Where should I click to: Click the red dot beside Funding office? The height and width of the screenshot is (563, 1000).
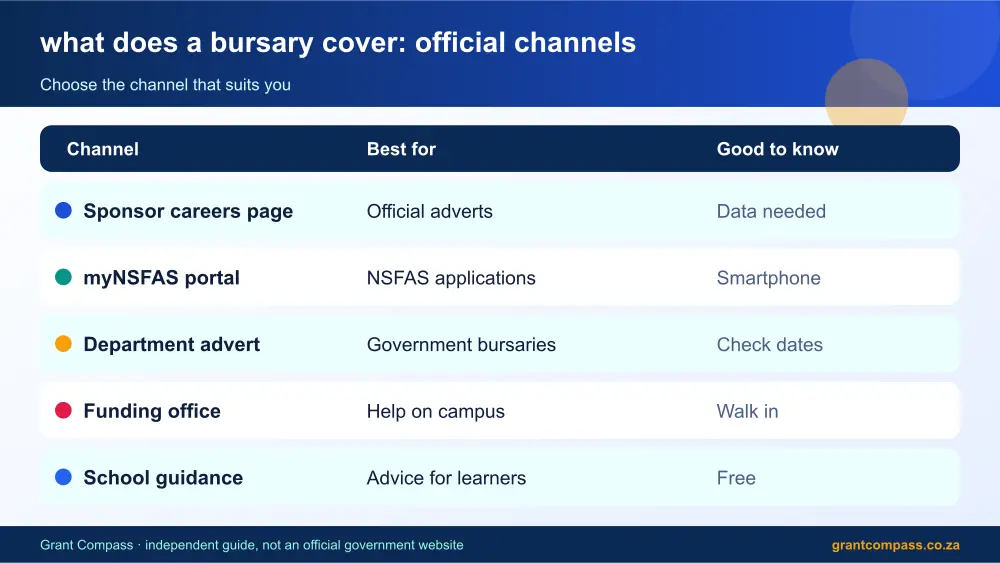(x=63, y=410)
